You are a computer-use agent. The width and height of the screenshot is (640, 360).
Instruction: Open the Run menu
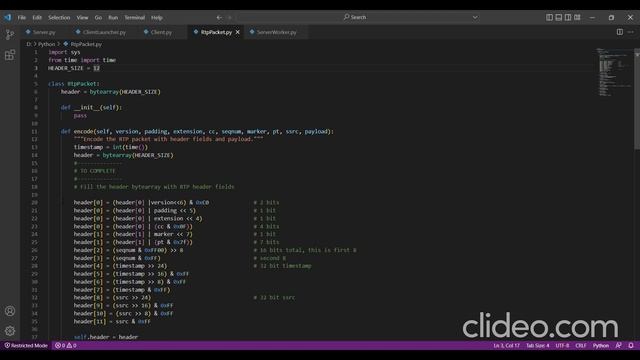(113, 18)
